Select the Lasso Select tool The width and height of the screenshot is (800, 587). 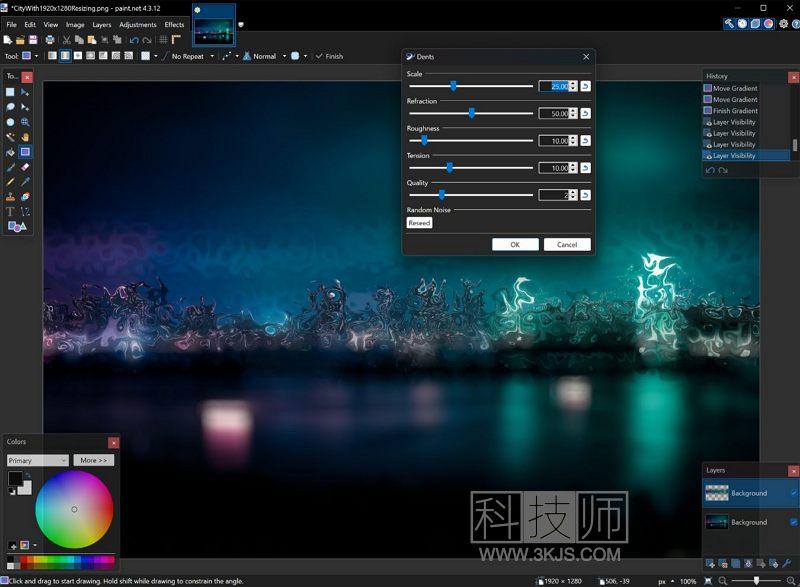point(10,107)
